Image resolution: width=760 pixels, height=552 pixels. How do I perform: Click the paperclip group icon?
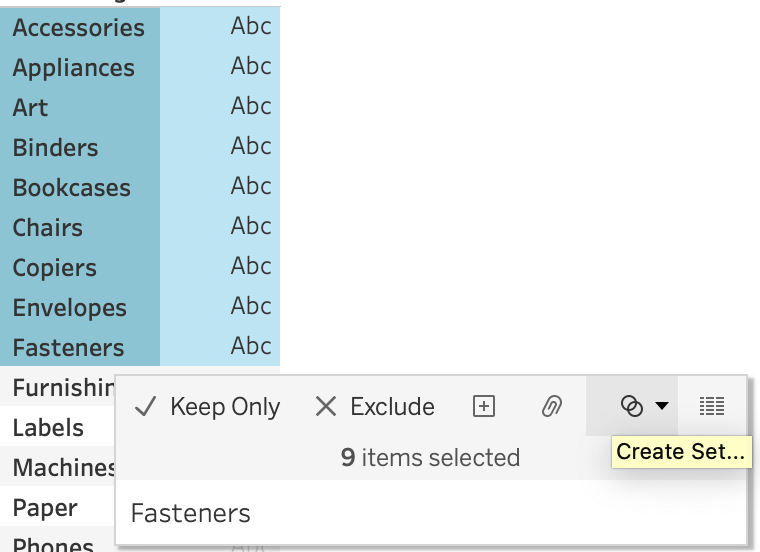pos(551,406)
